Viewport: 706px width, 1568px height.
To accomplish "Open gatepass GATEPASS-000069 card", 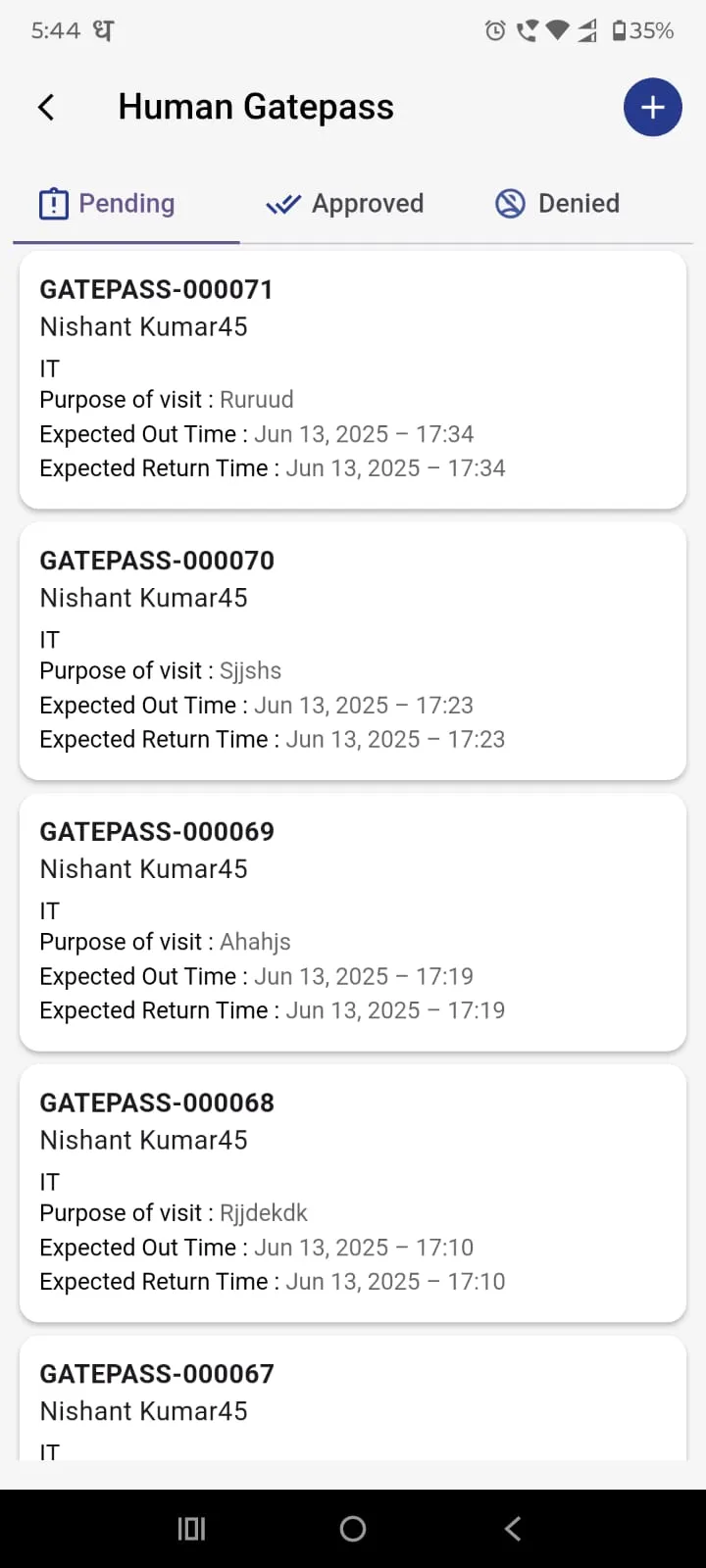I will [x=353, y=922].
